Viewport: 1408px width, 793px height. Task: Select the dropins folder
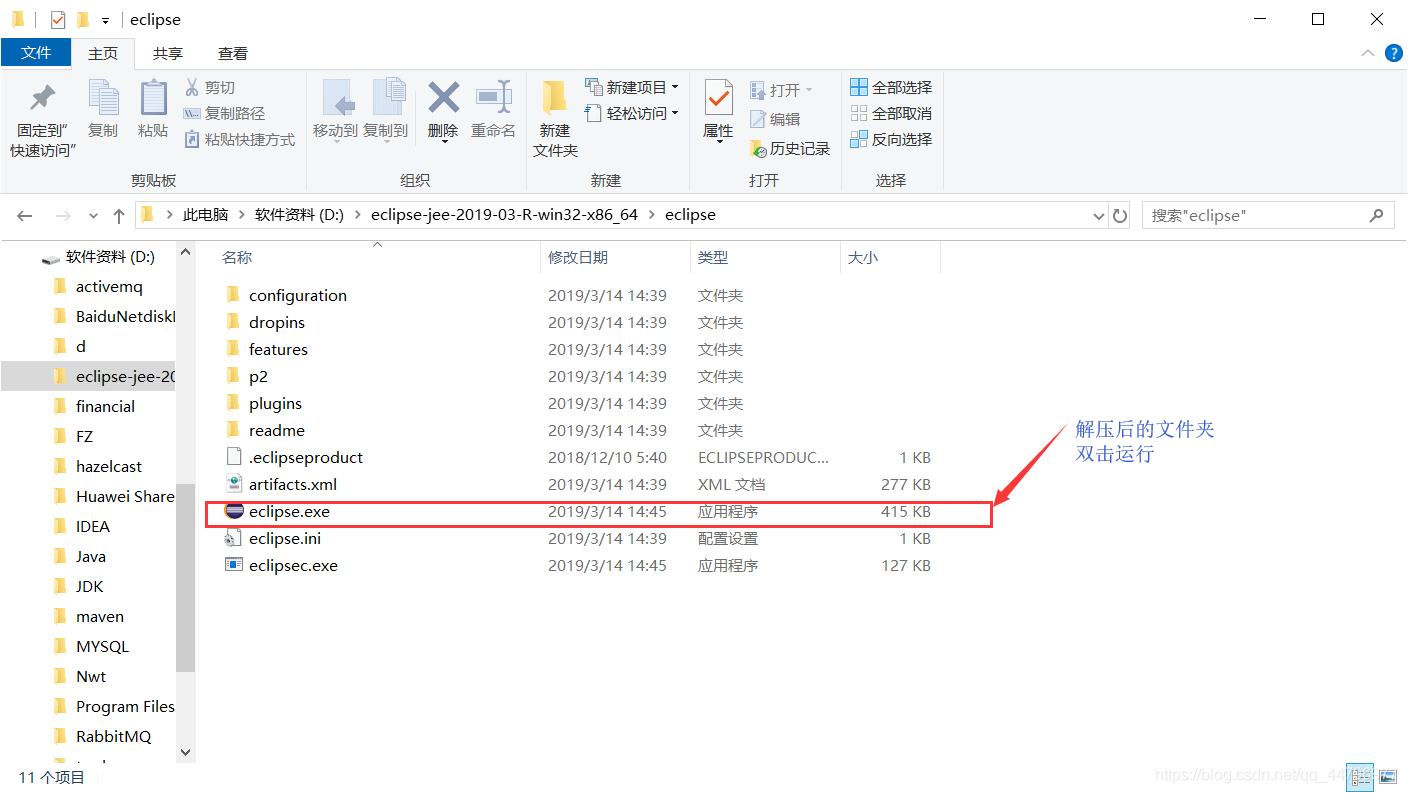click(277, 322)
